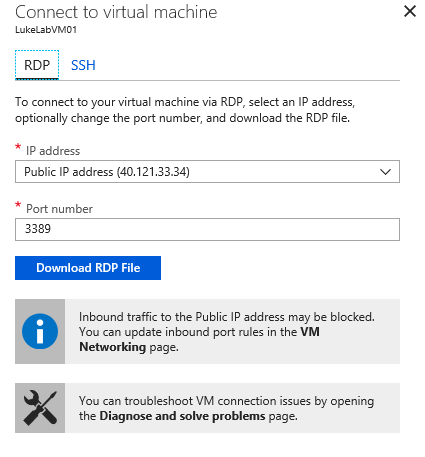Expand the IP address chevron arrow

pyautogui.click(x=385, y=172)
